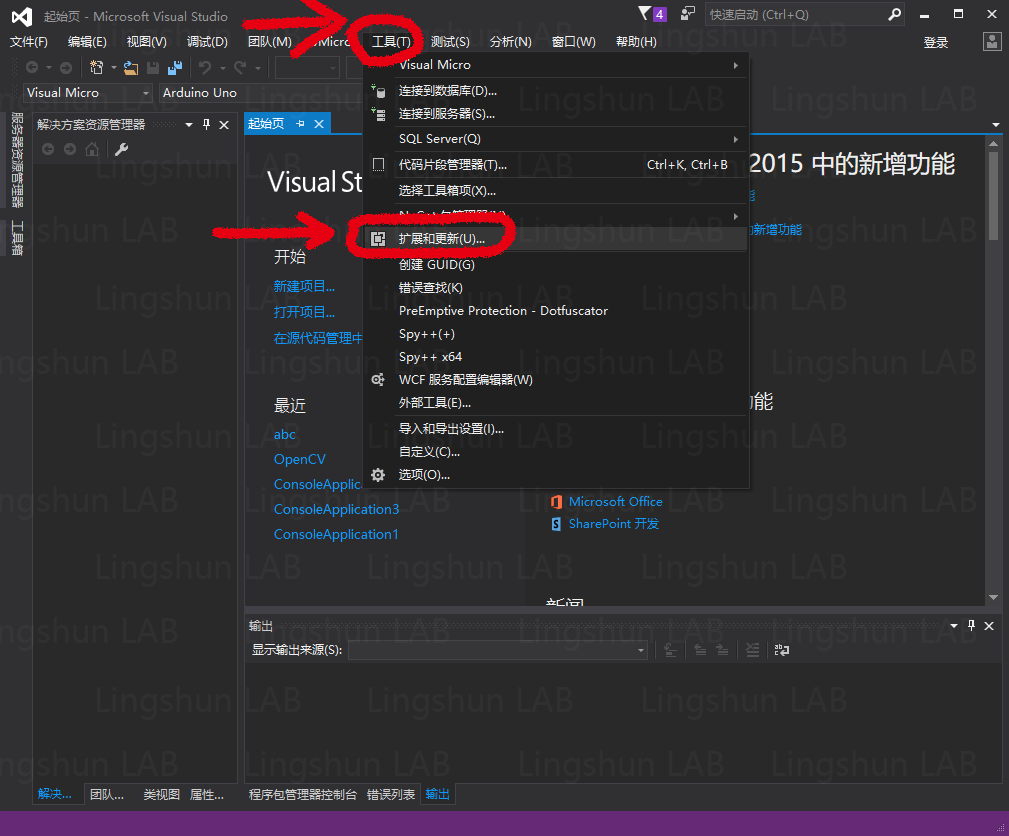Click the quick launch search magnifier icon
Screen dimensions: 1009x836
894,14
